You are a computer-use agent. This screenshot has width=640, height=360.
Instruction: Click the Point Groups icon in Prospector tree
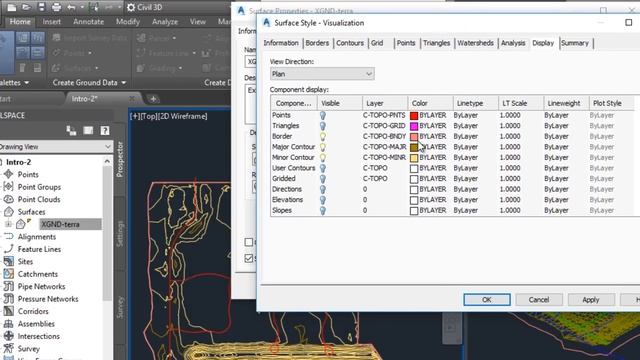click(x=9, y=187)
